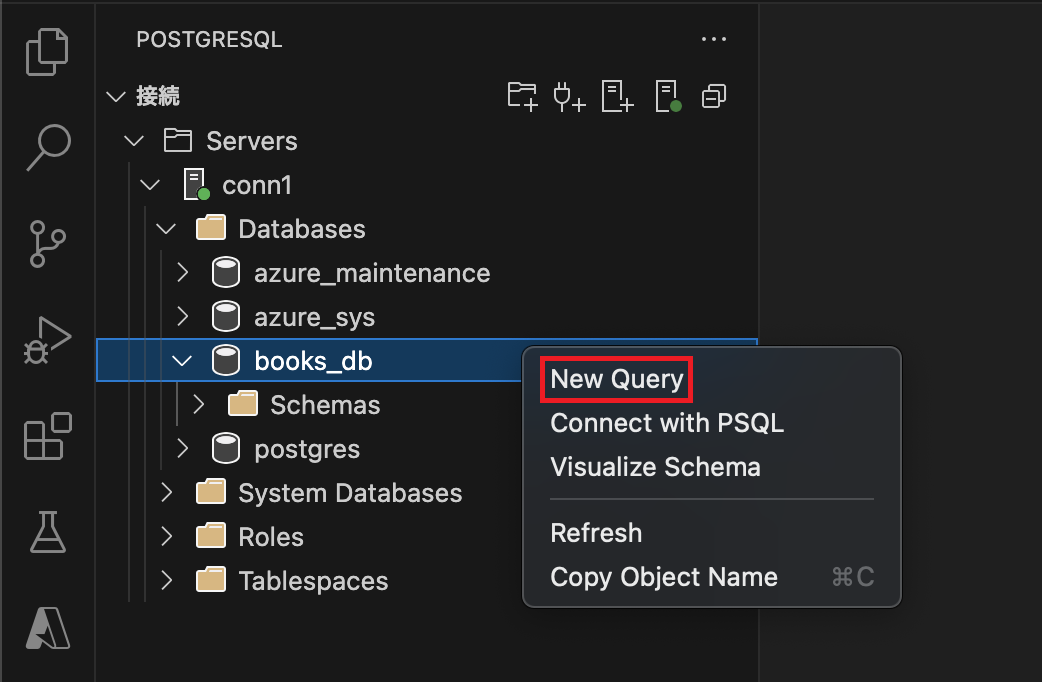The width and height of the screenshot is (1042, 682).
Task: Expand the azure_sys database
Action: coord(183,317)
